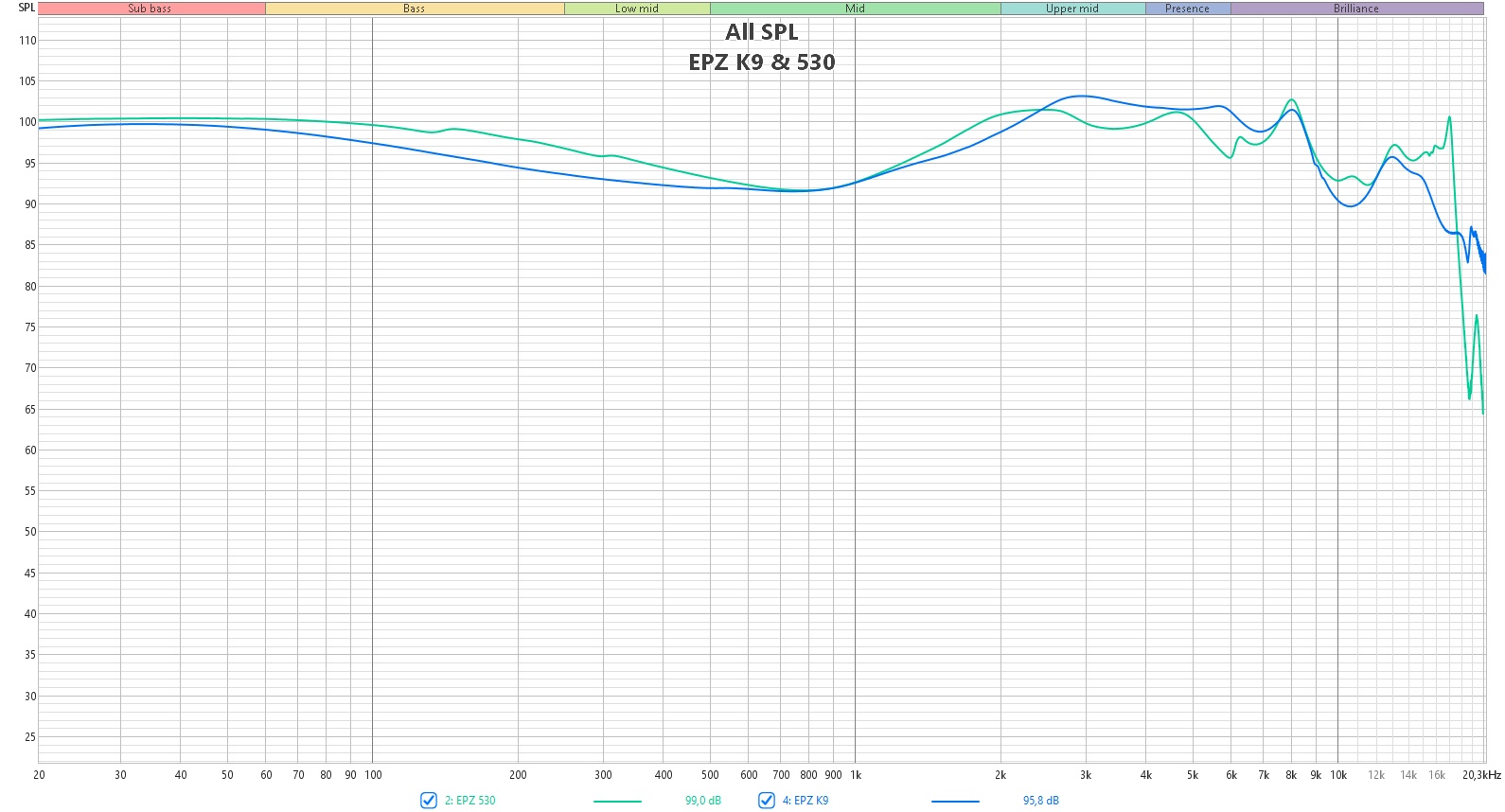
Task: Click the "20,3kHz" frequency axis label
Action: click(x=1482, y=775)
